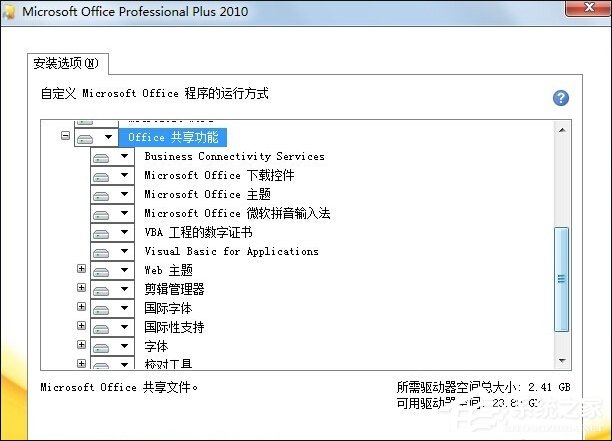Open install dropdown for 剪辑管理器
Image resolution: width=612 pixels, height=441 pixels.
(124, 289)
